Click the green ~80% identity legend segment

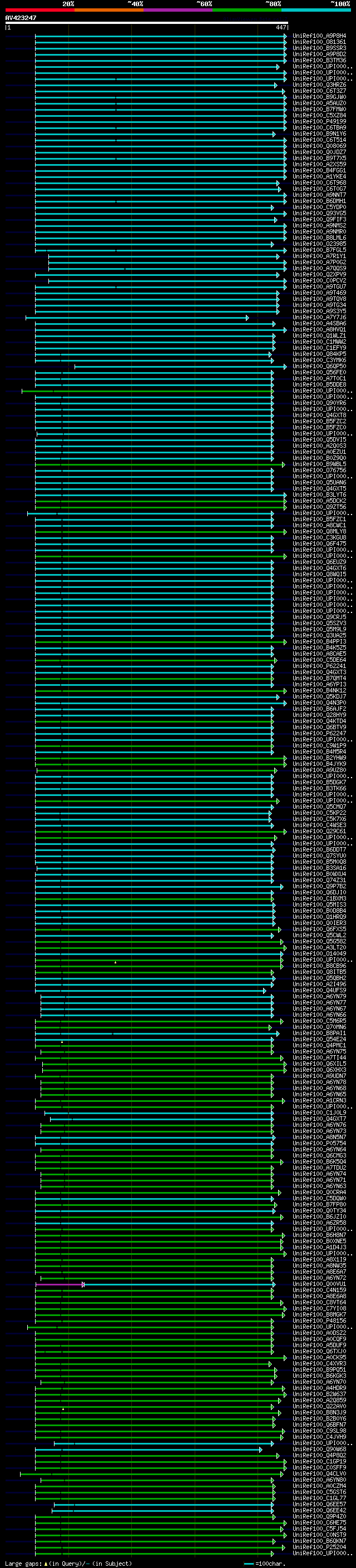247,10
